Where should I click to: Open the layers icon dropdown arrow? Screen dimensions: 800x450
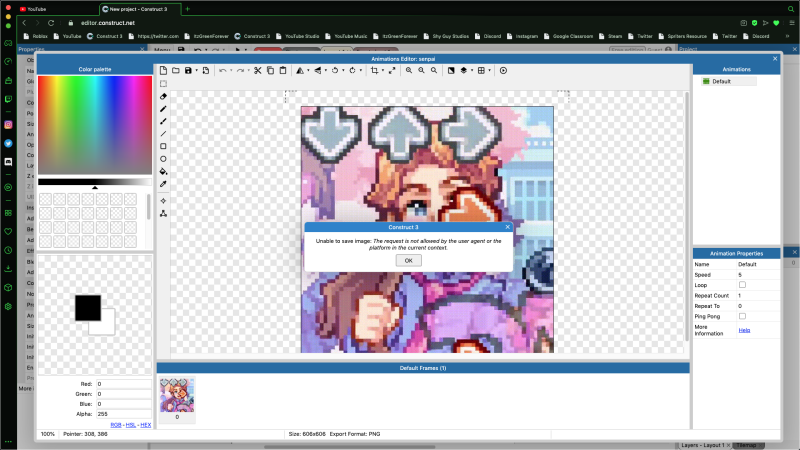pos(472,70)
